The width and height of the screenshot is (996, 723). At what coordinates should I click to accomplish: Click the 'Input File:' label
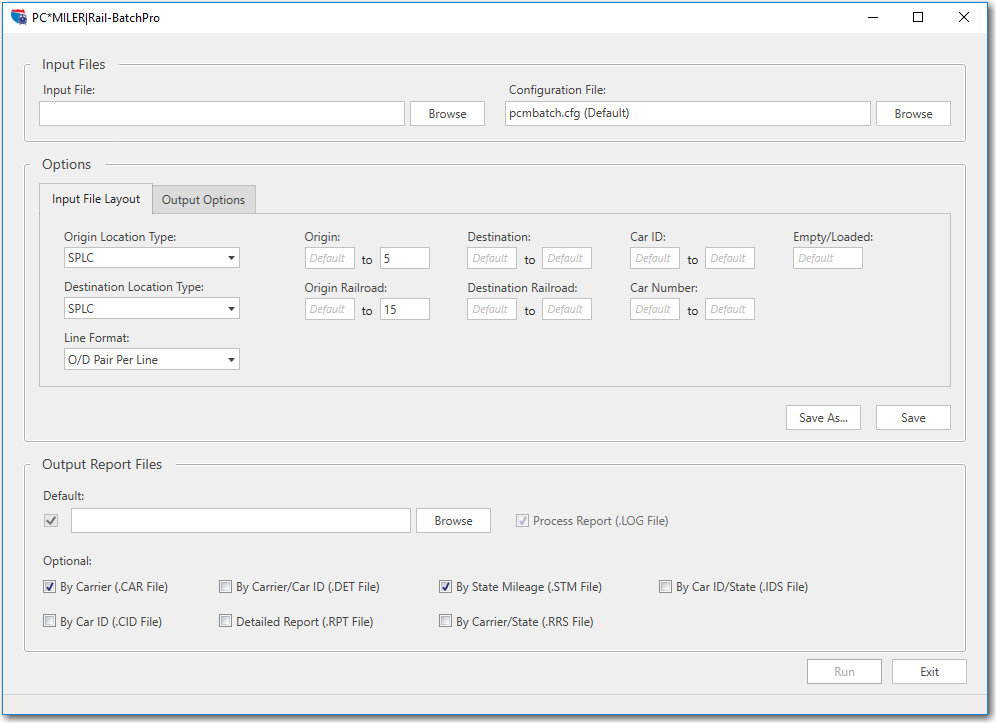click(69, 90)
